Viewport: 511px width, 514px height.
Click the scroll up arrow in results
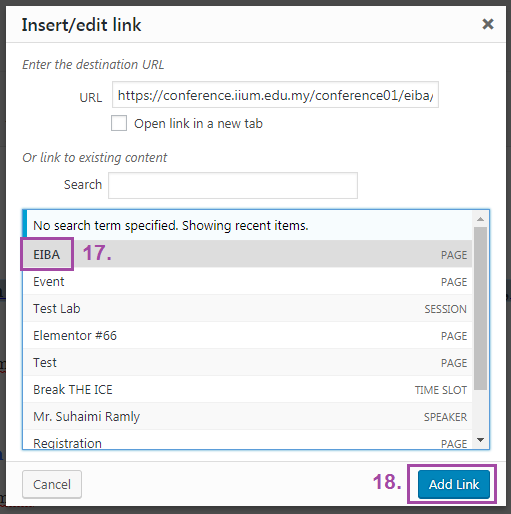pyautogui.click(x=480, y=219)
